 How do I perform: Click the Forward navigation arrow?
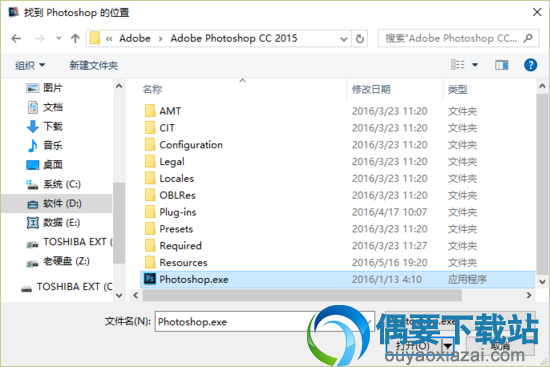(x=40, y=38)
